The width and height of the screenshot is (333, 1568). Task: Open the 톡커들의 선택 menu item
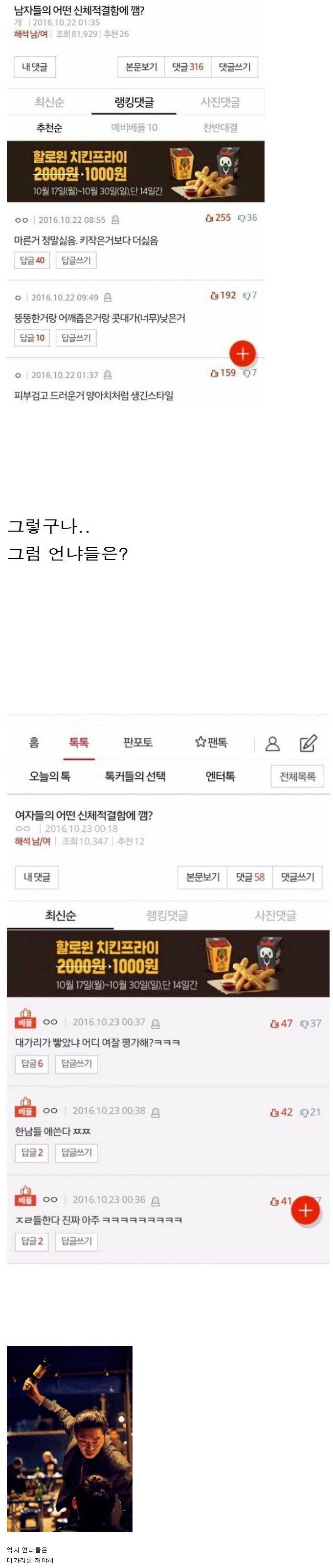point(135,776)
